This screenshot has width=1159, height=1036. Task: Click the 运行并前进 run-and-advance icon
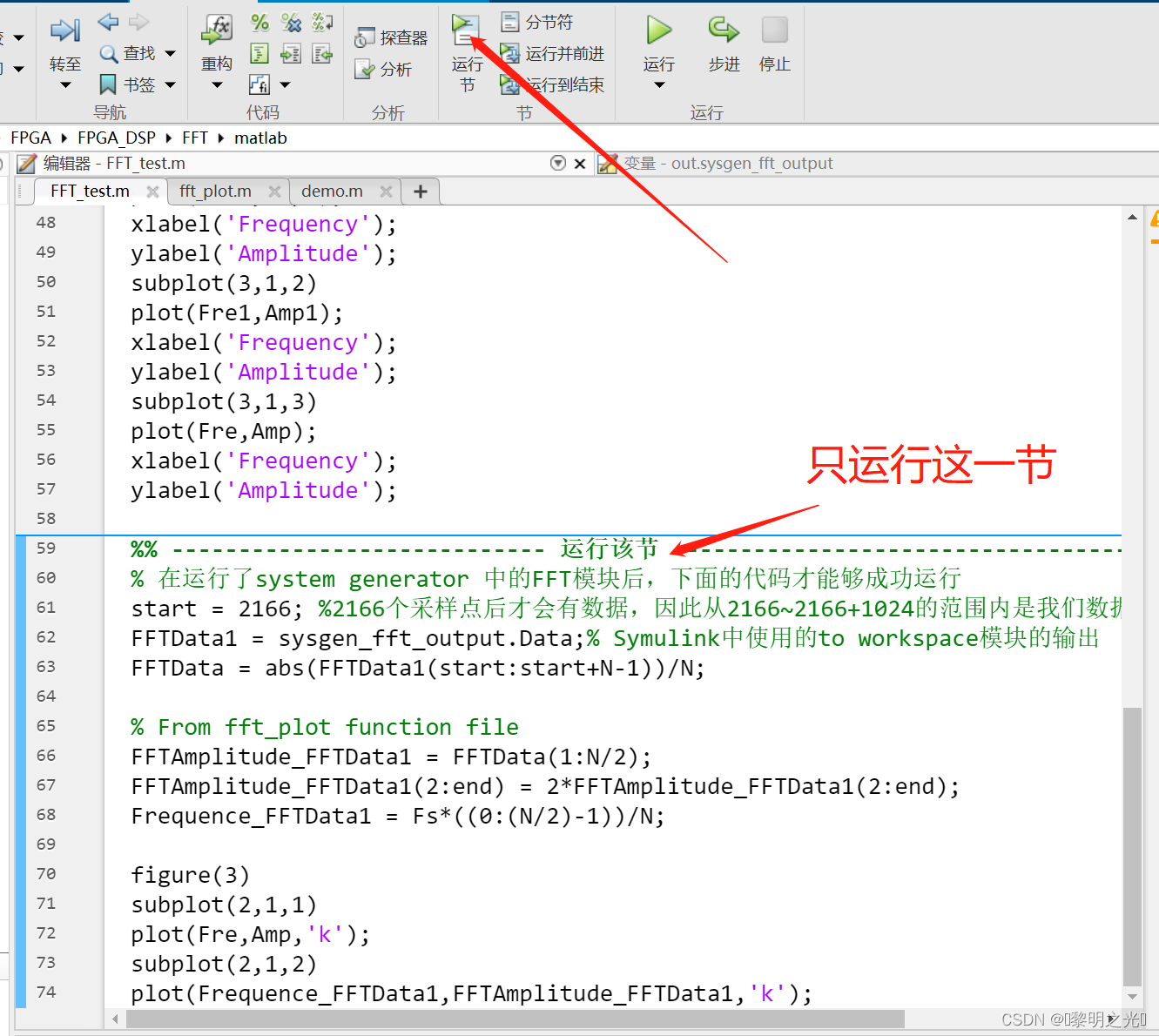(554, 53)
